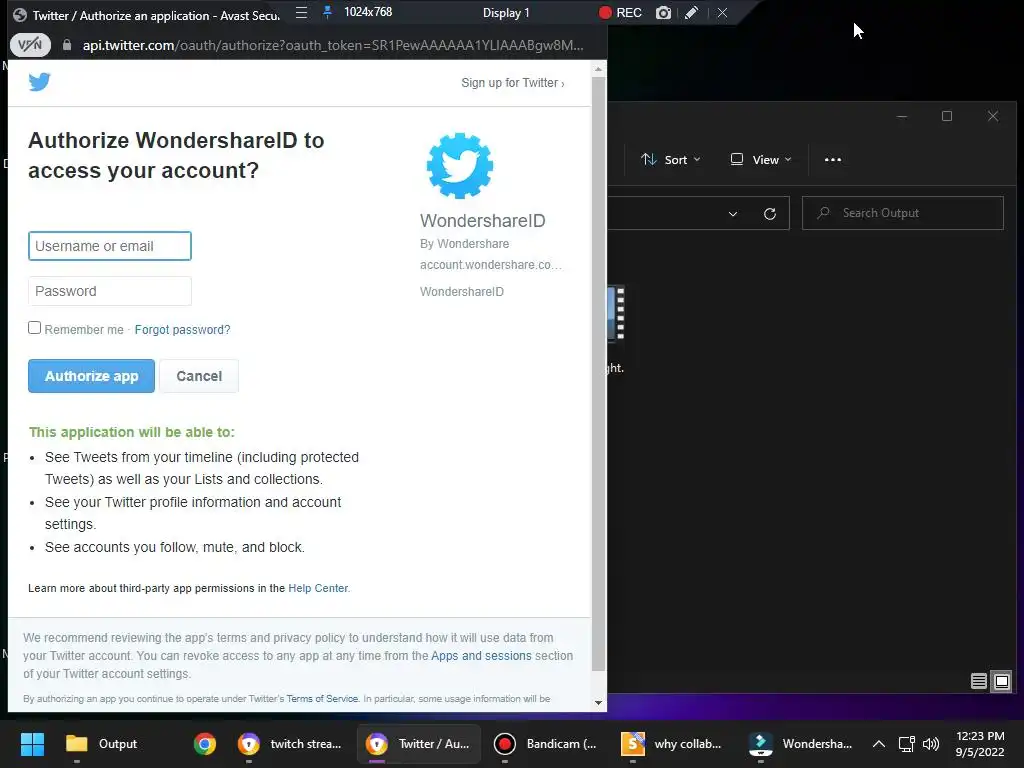Open the why collab document on taskbar
Screen dimensions: 1024x768
pos(672,744)
